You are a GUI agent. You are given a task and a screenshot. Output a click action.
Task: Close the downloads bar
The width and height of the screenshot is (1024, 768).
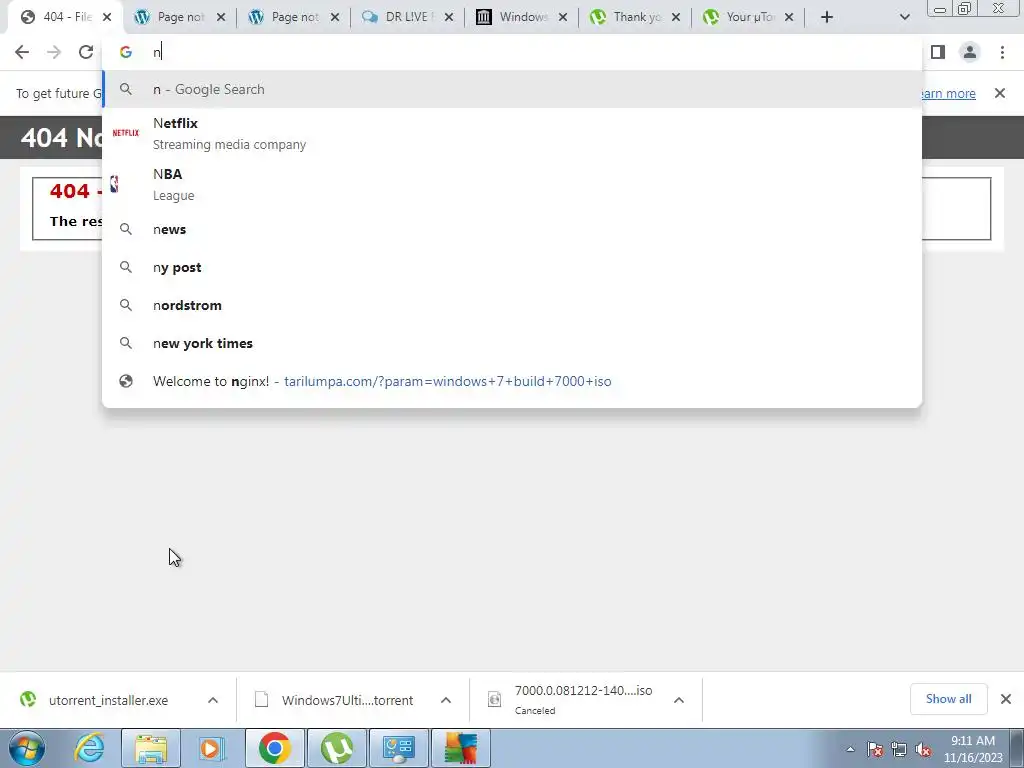(x=1006, y=699)
